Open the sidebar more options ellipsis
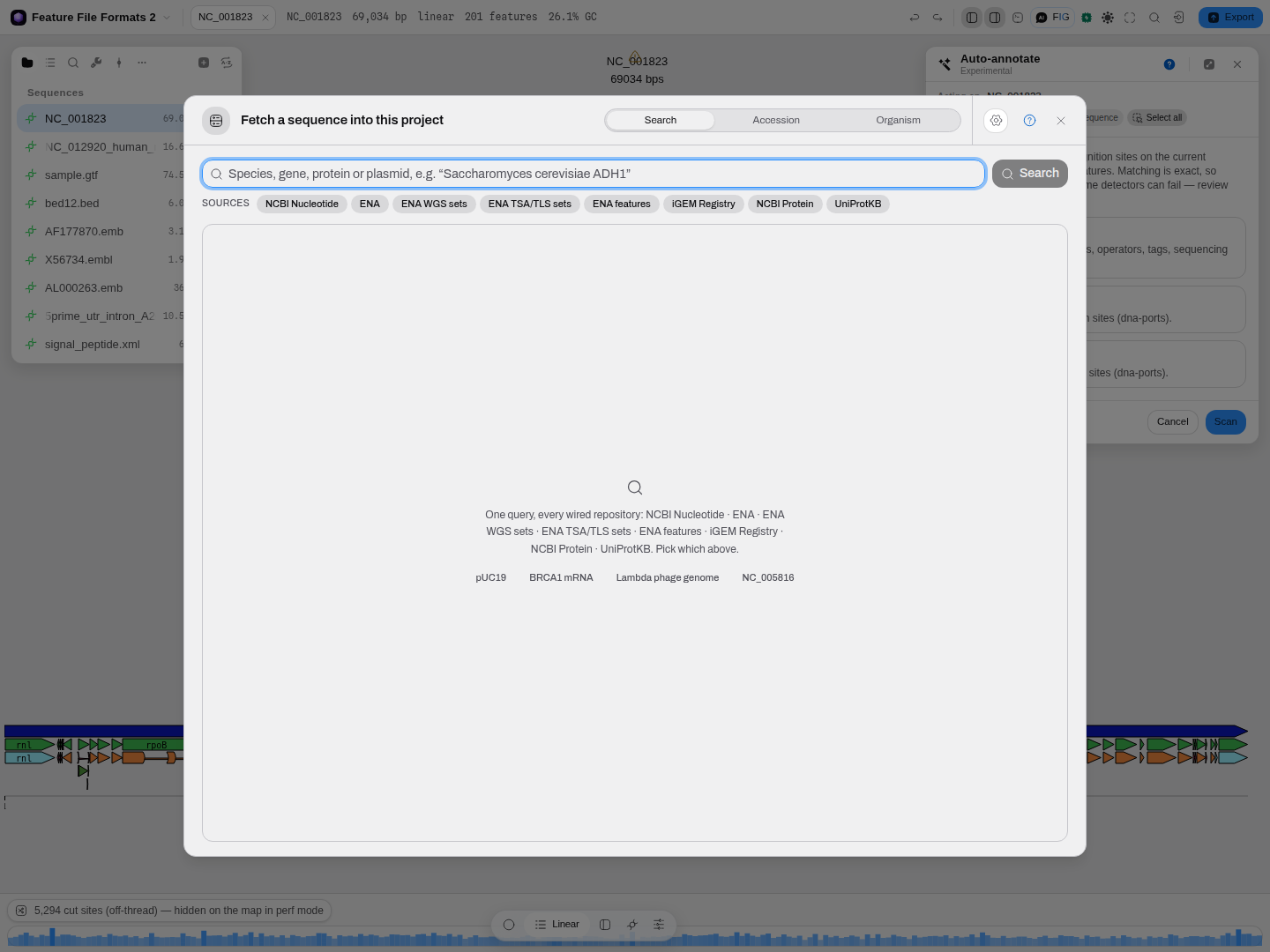Image resolution: width=1270 pixels, height=952 pixels. 142,63
